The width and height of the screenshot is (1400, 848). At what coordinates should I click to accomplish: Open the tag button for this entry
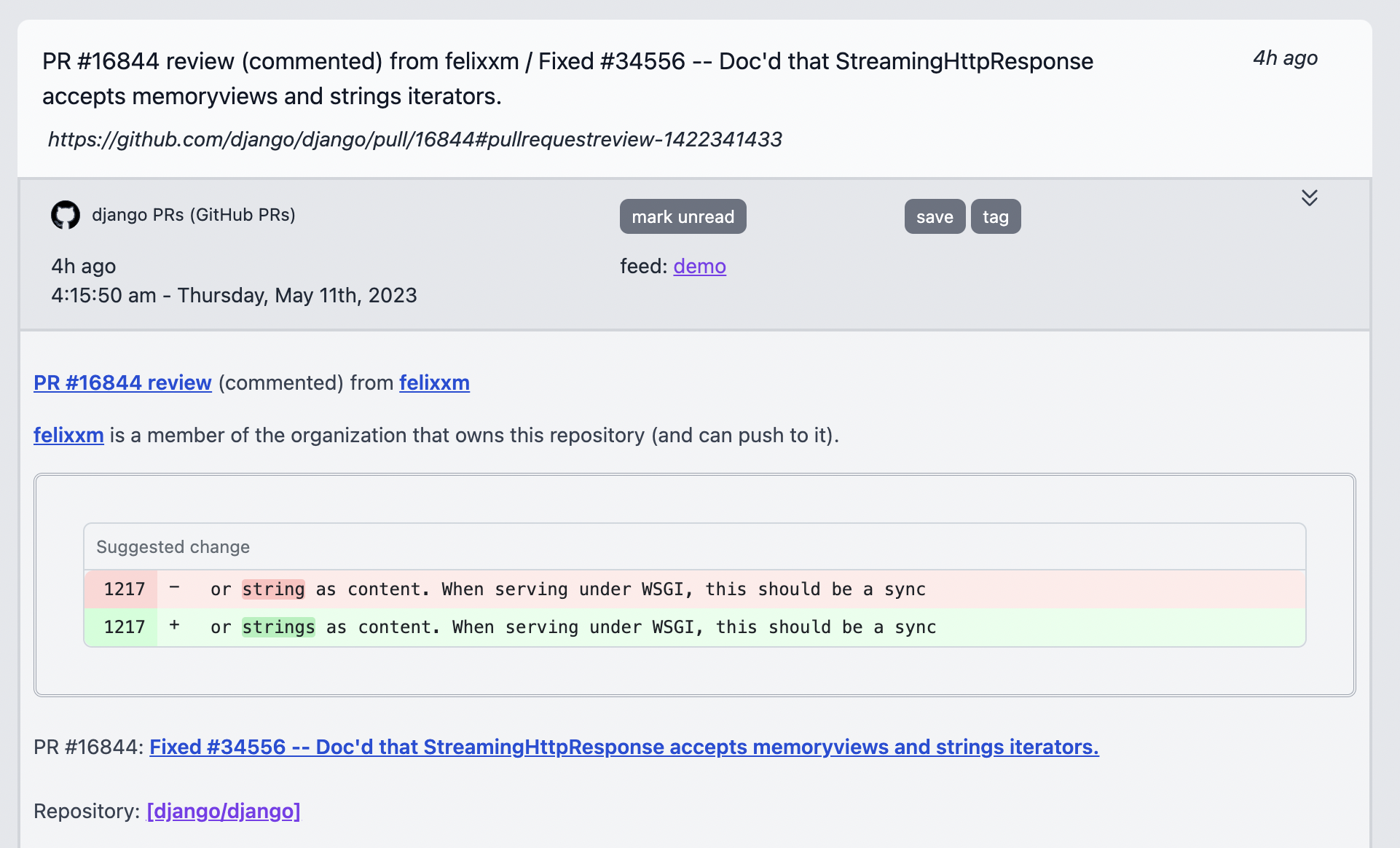pyautogui.click(x=995, y=216)
